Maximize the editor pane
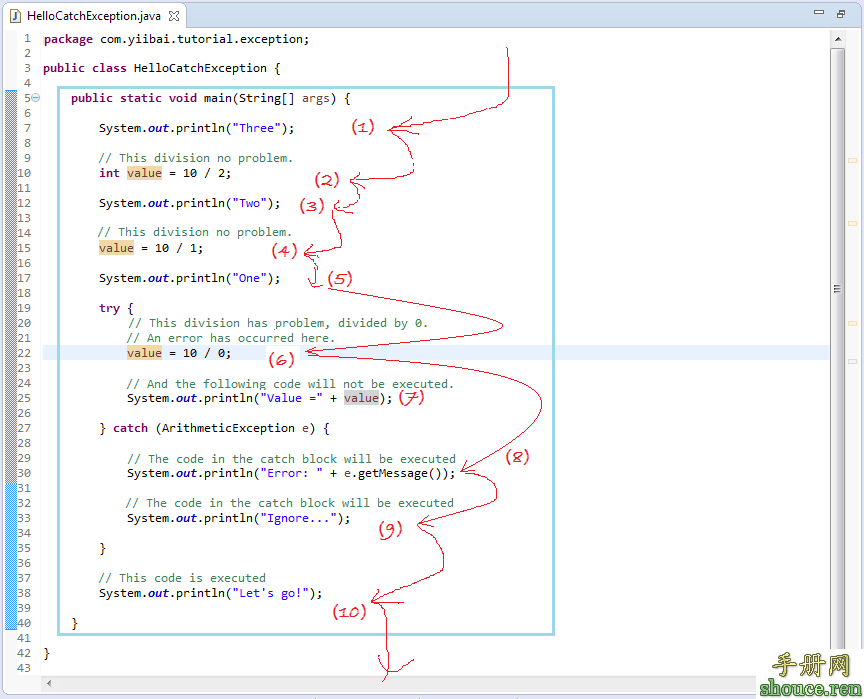 (x=841, y=13)
